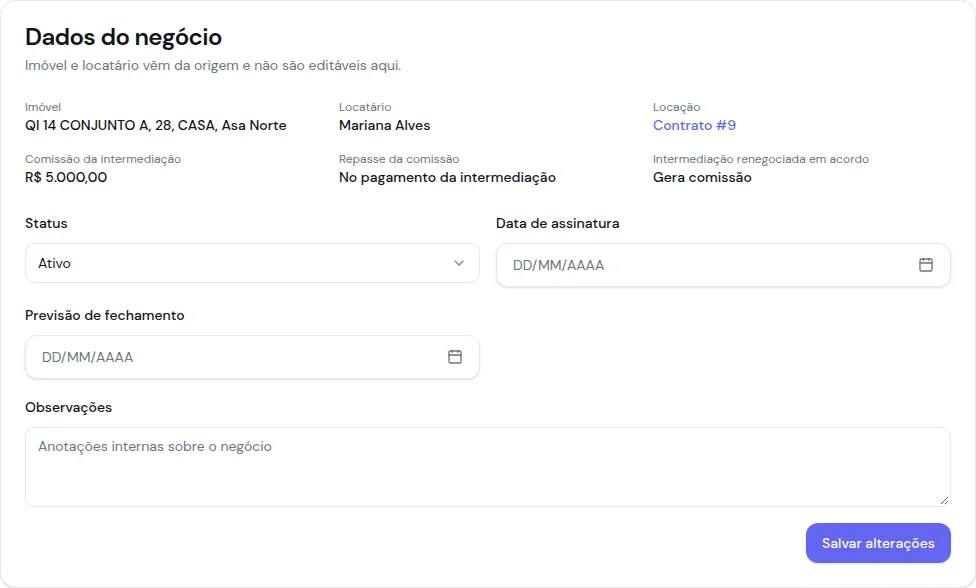Select tenant name Mariana Alves
The image size is (976, 588).
click(x=384, y=125)
